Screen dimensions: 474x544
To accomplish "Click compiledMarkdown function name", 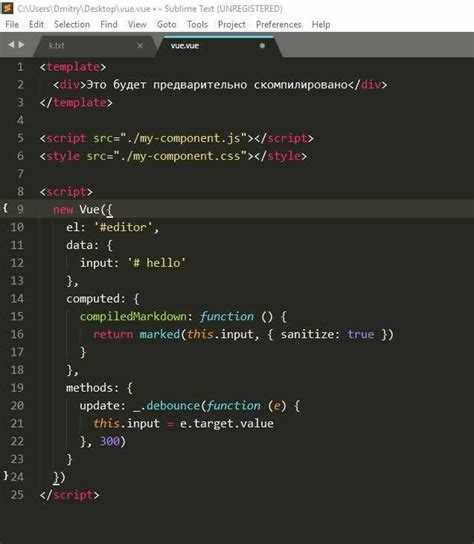I will click(x=133, y=316).
